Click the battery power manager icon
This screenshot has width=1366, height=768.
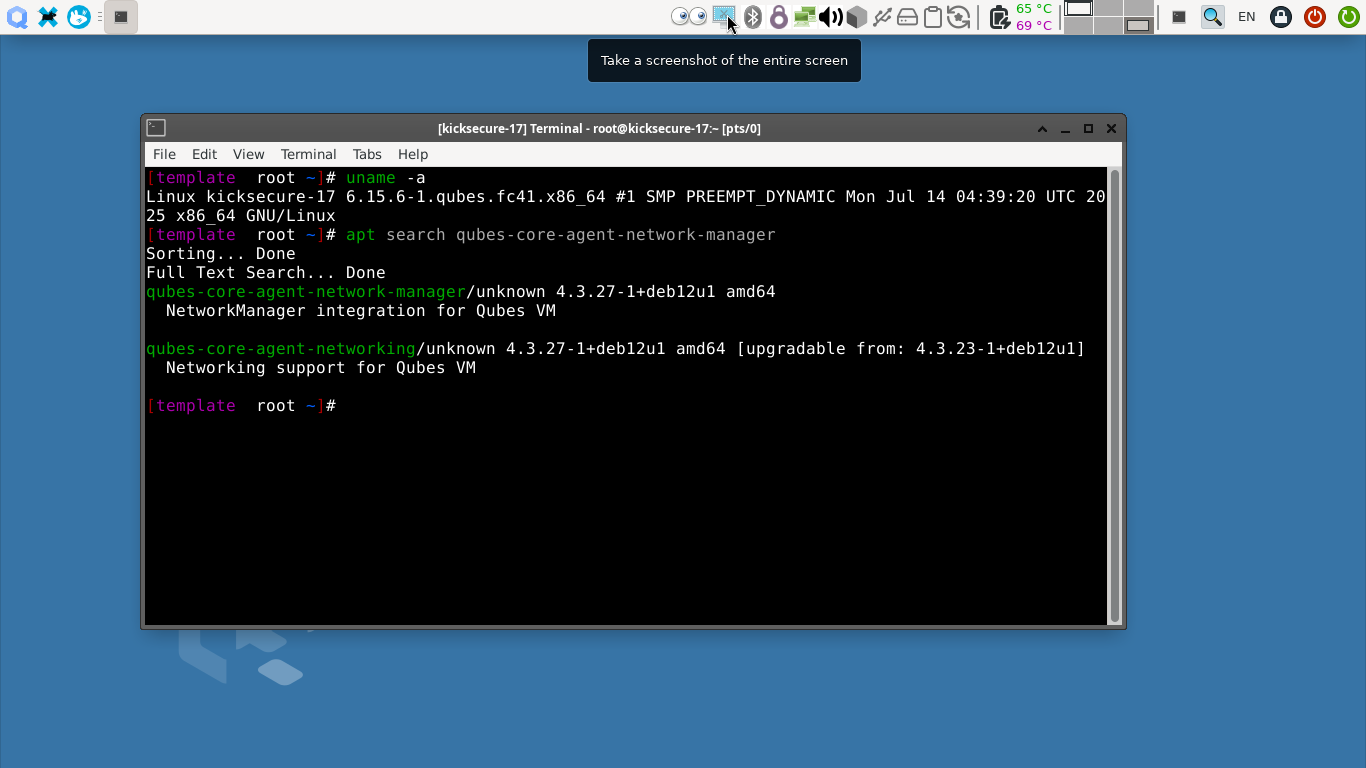(x=999, y=17)
